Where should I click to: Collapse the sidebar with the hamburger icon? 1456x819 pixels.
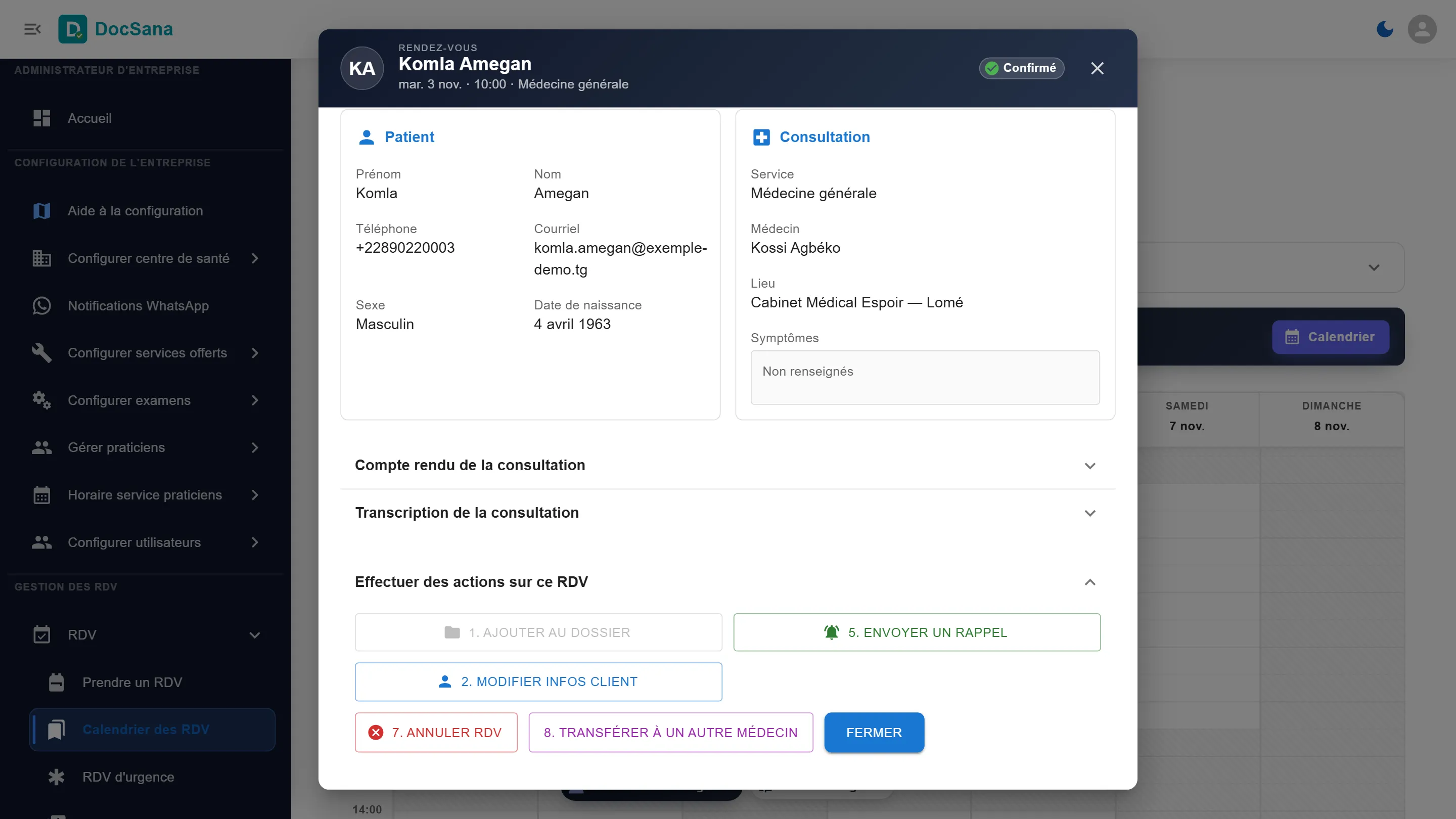(x=32, y=29)
